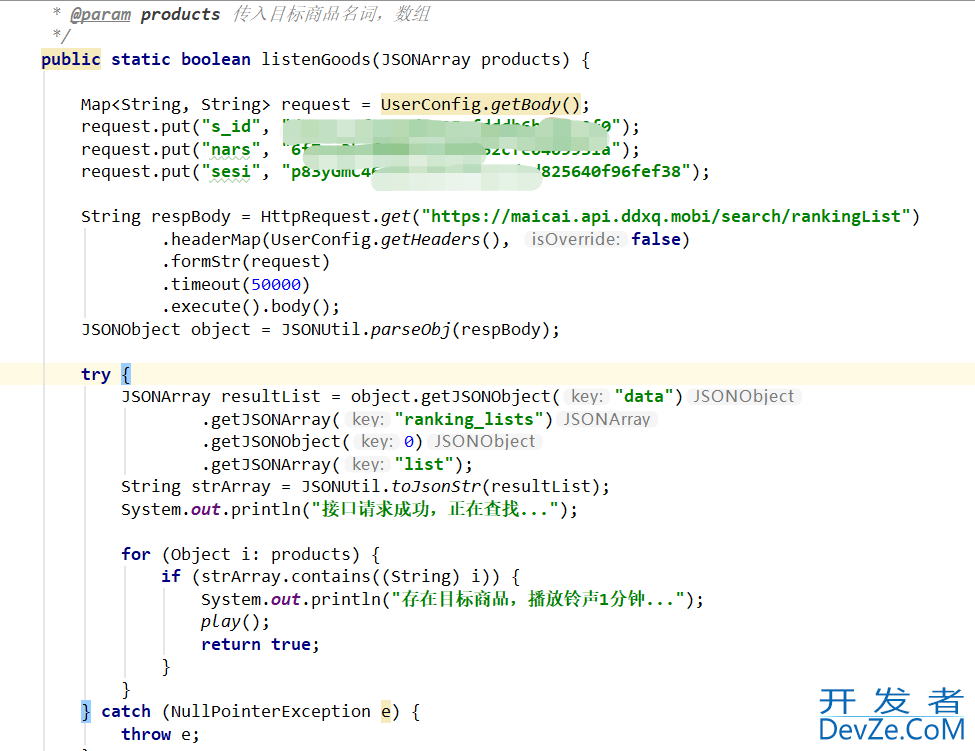The height and width of the screenshot is (751, 975).
Task: Click the @param tag in the Javadoc comment
Action: 100,14
